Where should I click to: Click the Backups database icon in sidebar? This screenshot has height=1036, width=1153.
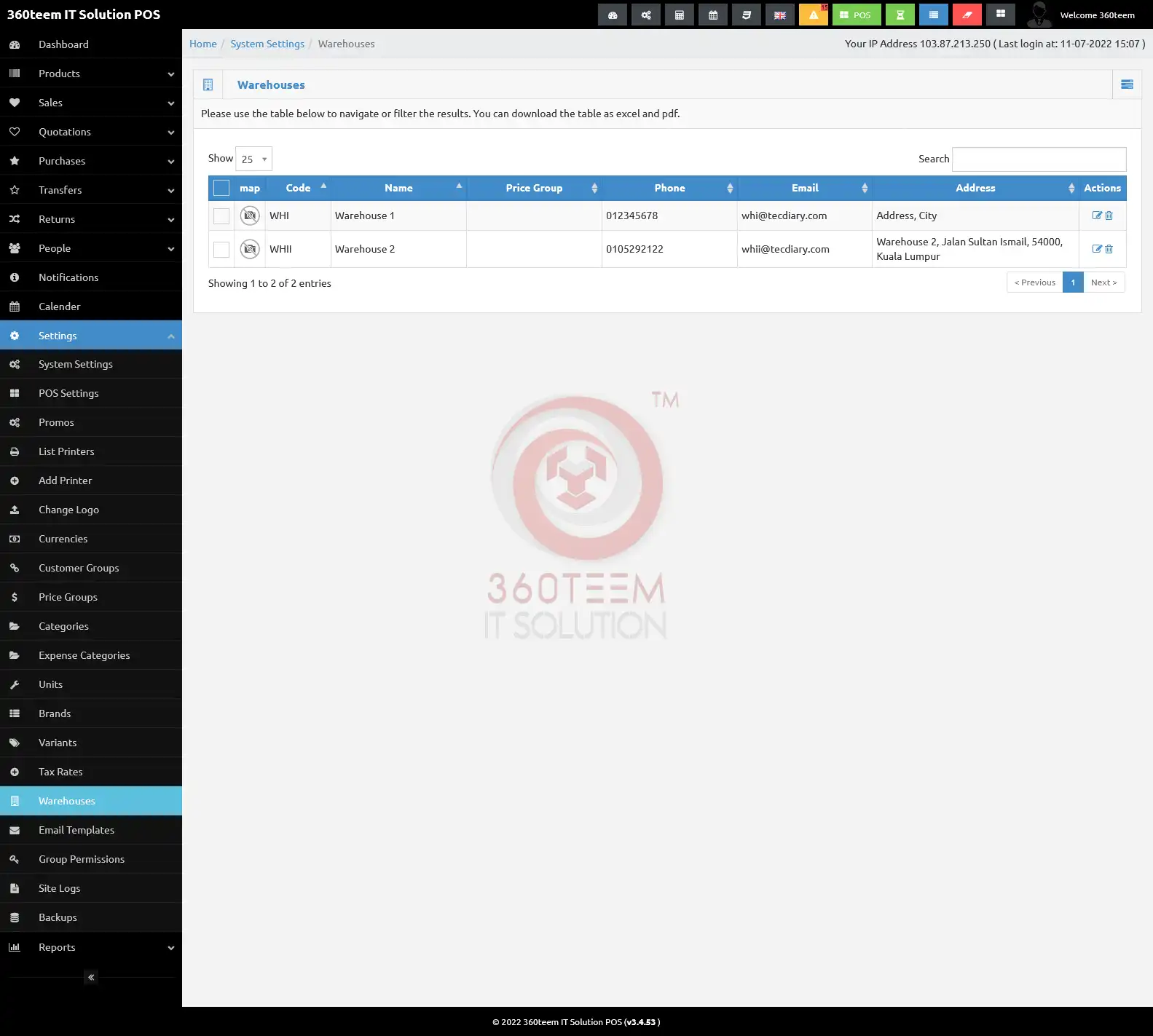coord(15,917)
